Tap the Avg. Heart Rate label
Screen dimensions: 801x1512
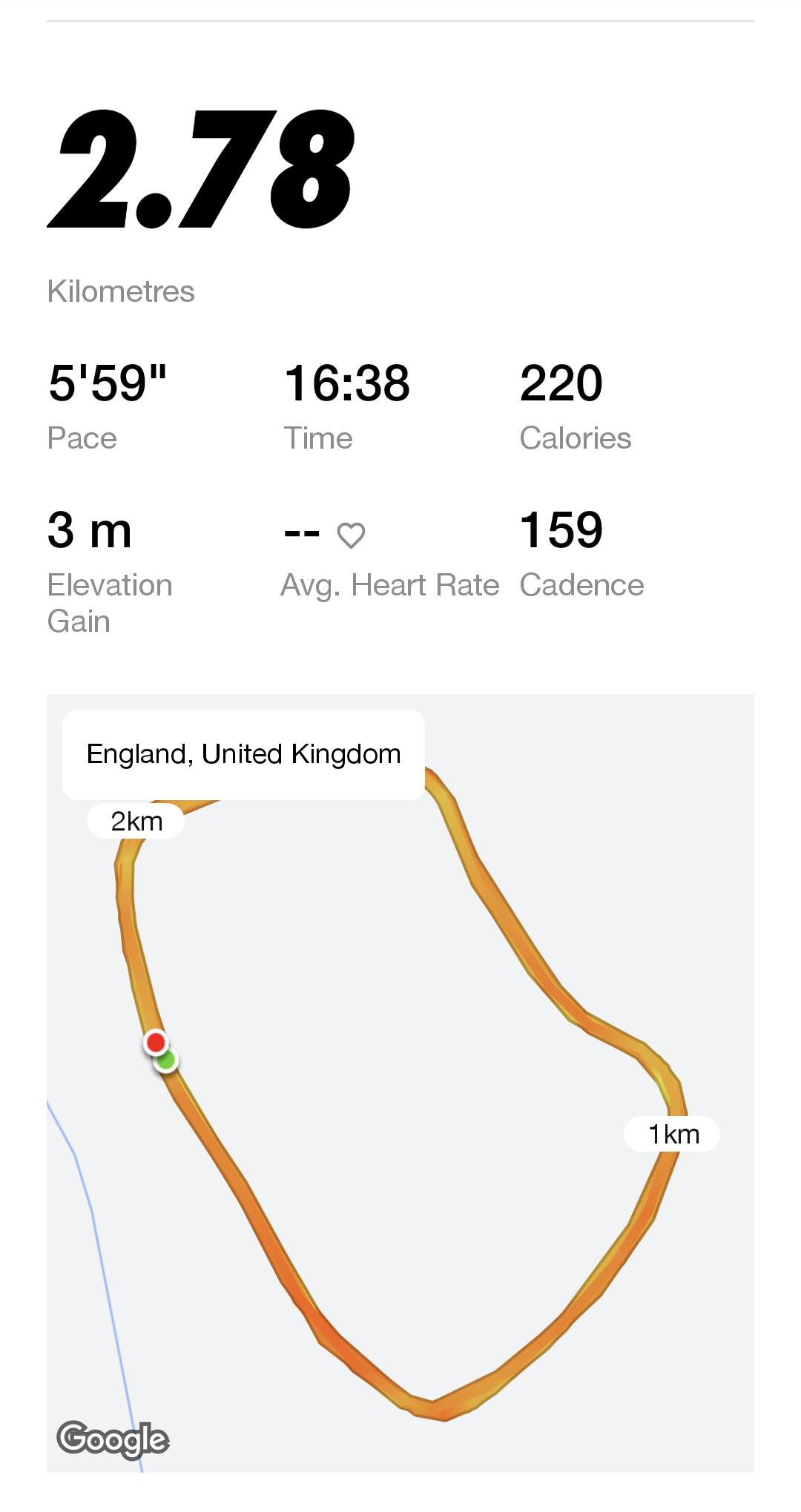390,585
